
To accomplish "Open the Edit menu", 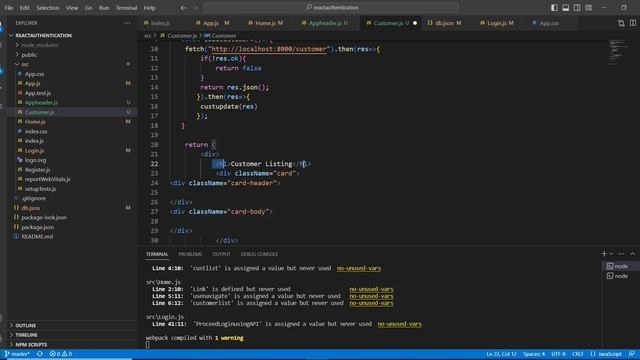I will (24, 8).
